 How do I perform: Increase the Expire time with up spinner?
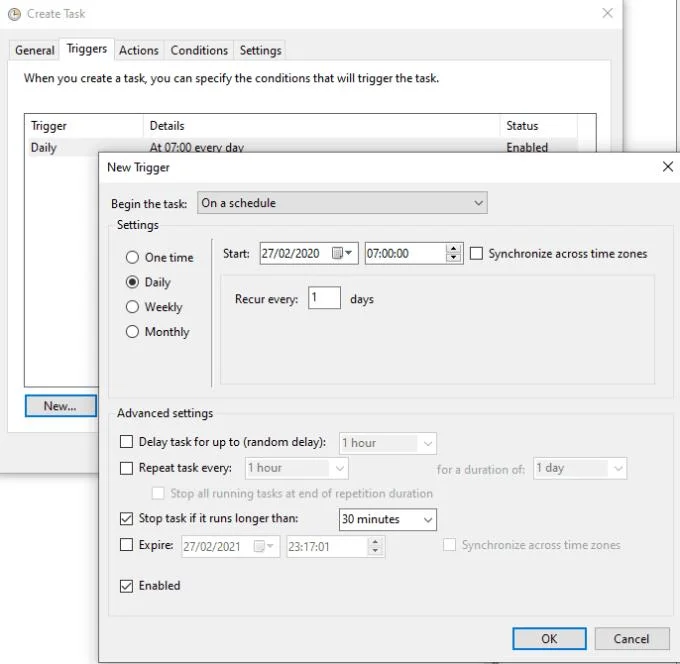coord(375,542)
